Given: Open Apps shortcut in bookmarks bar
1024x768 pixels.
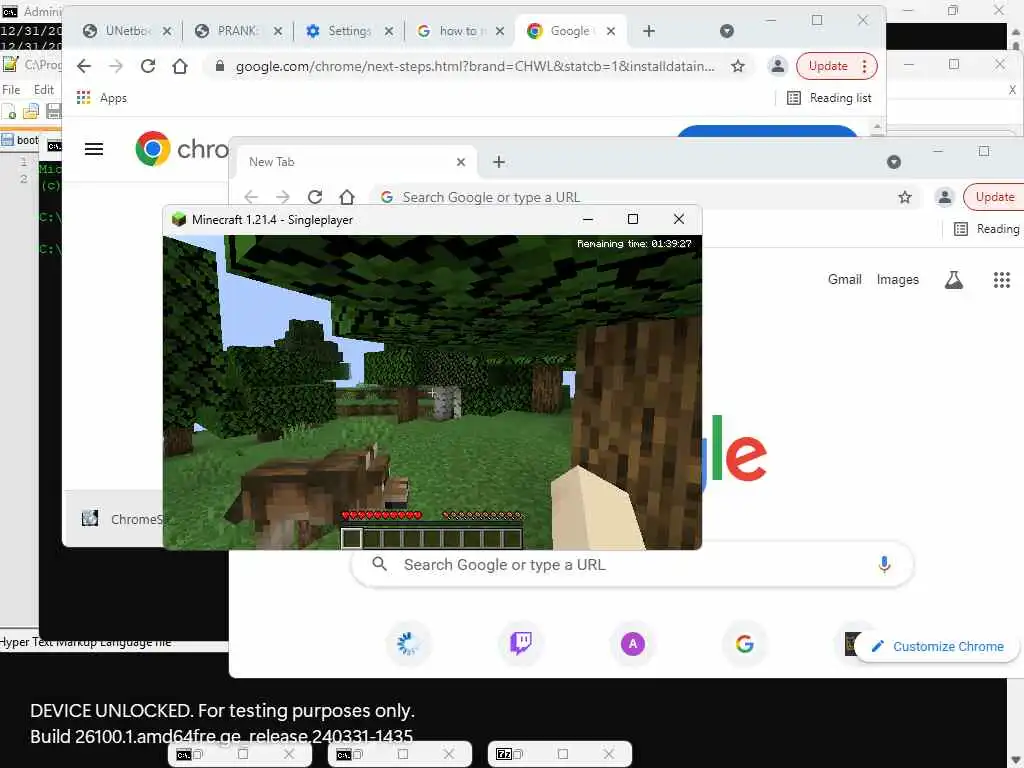Looking at the screenshot, I should tap(102, 98).
